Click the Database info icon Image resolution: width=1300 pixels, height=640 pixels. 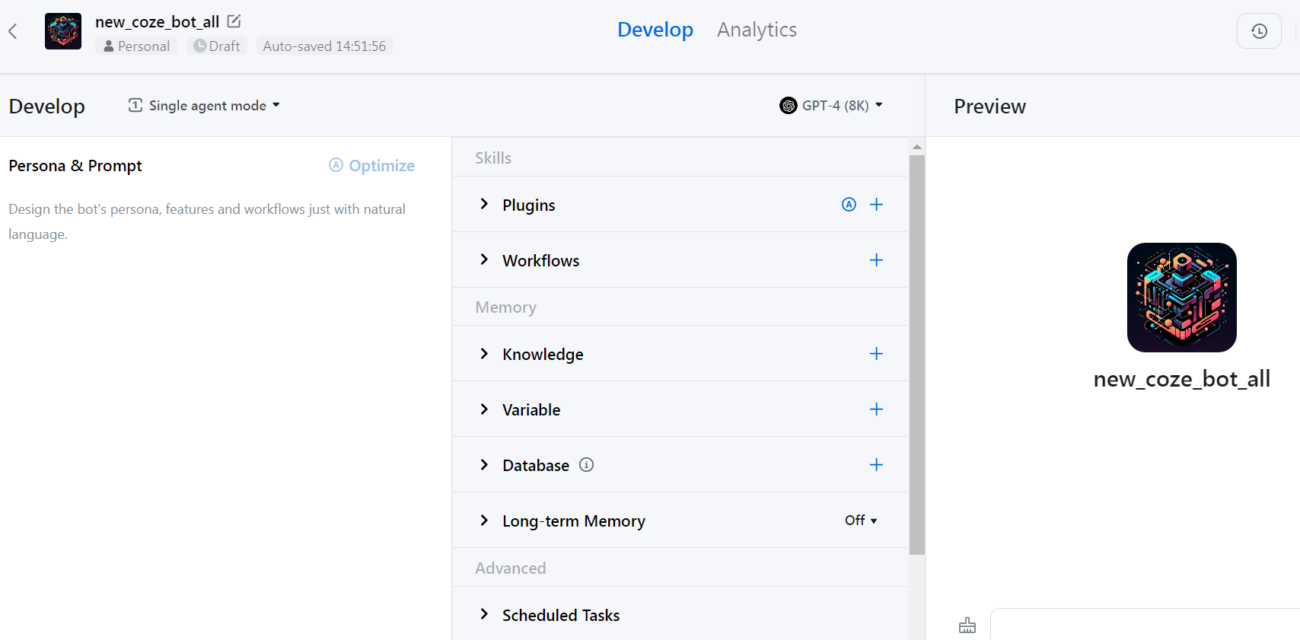(x=587, y=465)
